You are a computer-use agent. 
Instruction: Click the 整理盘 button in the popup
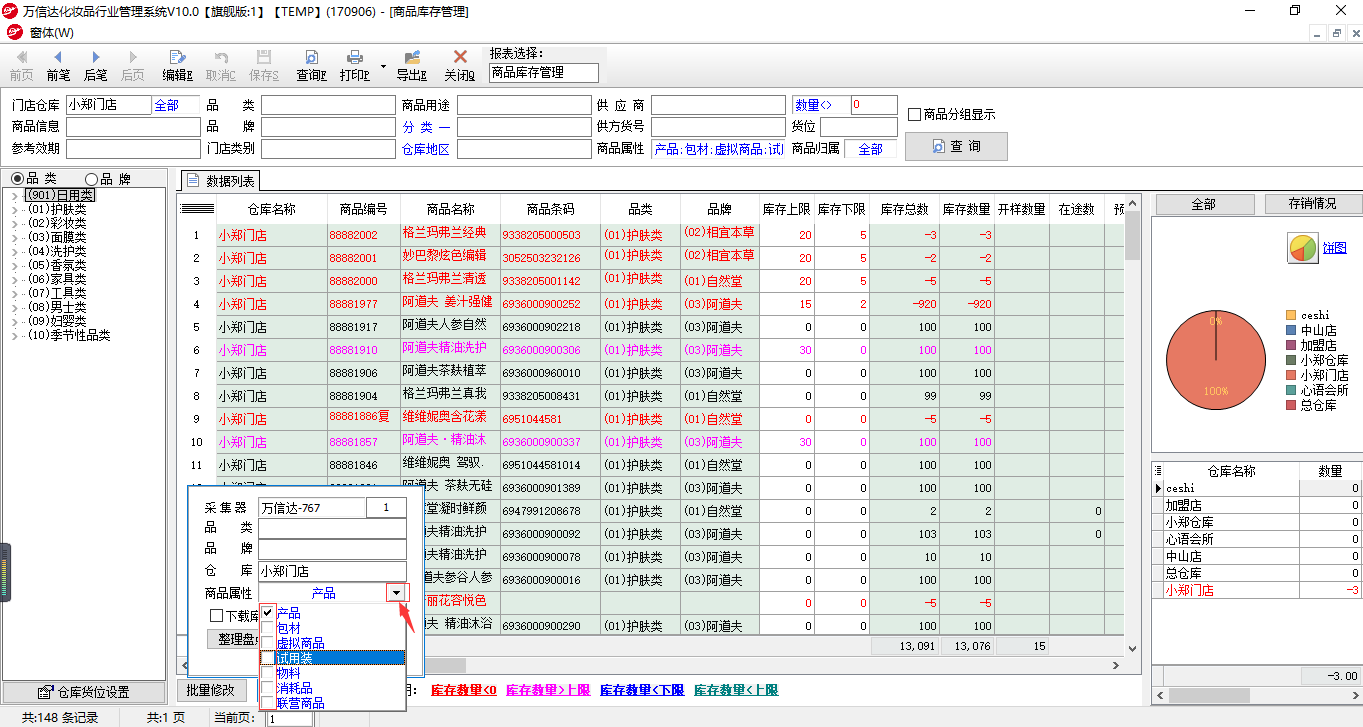(232, 640)
